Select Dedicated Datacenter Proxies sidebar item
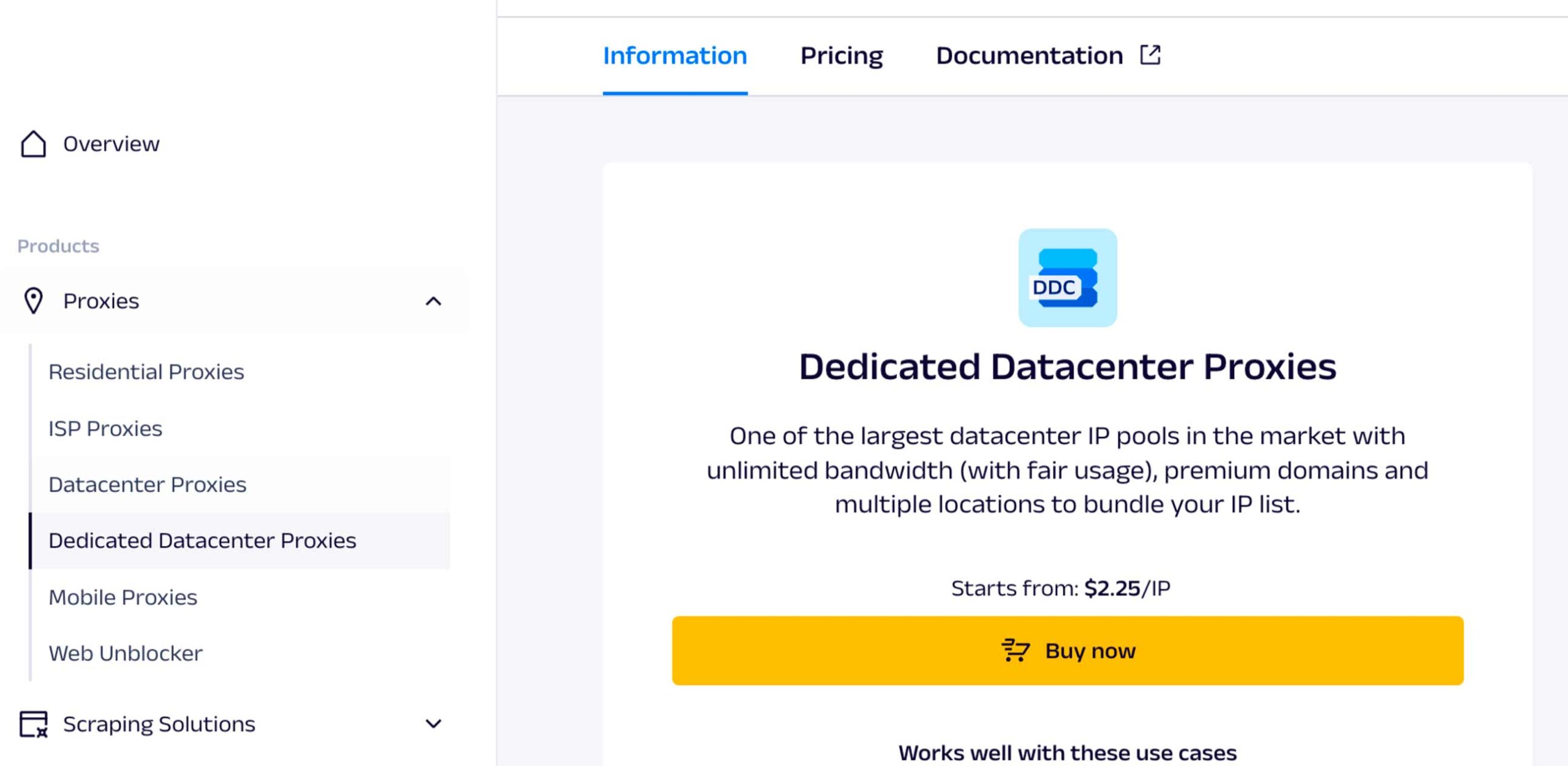 (202, 540)
